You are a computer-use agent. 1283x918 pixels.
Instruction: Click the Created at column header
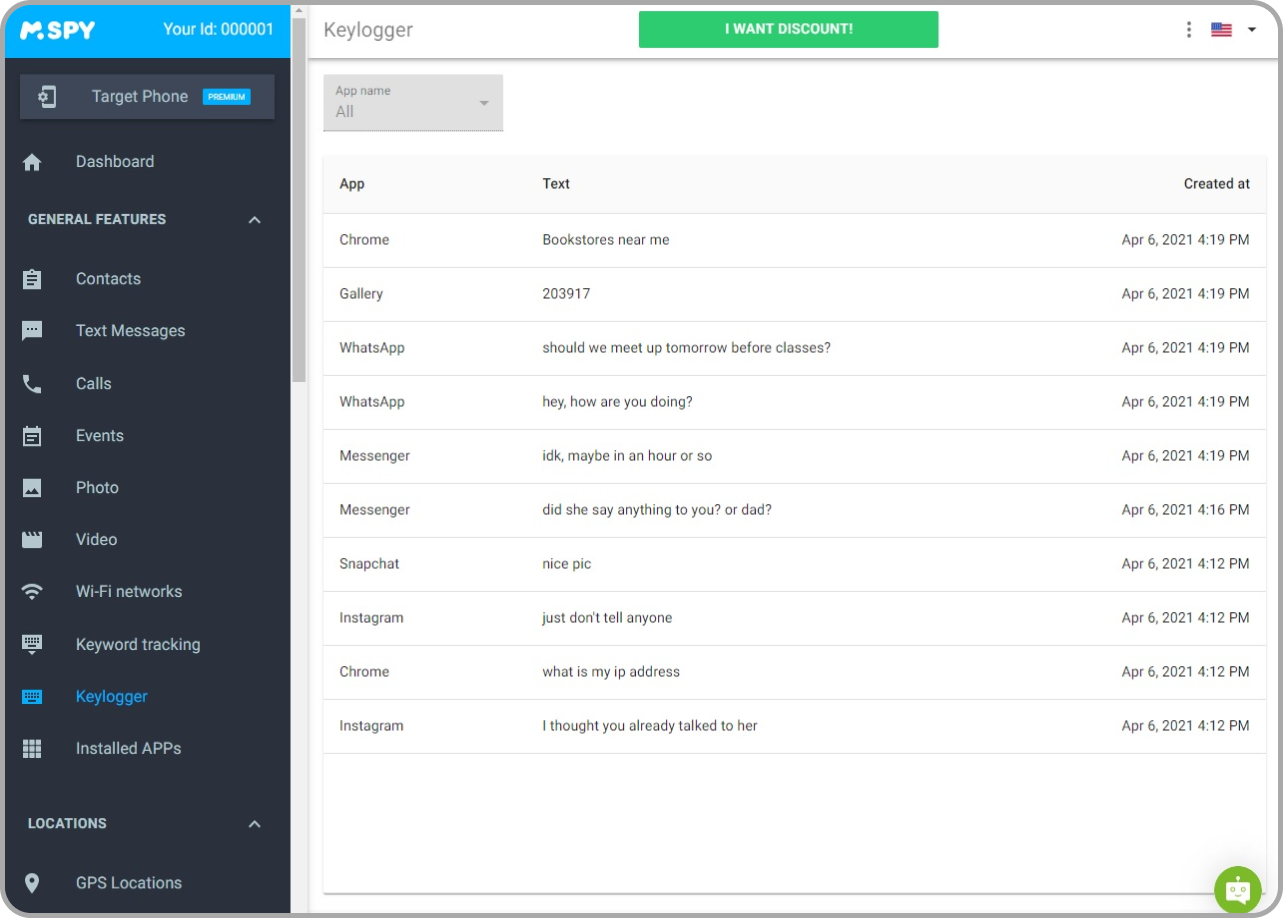(x=1216, y=184)
